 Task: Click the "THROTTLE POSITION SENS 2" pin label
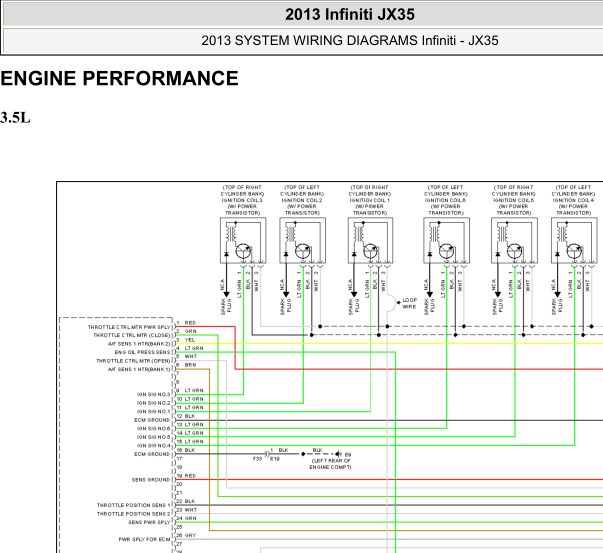133,514
